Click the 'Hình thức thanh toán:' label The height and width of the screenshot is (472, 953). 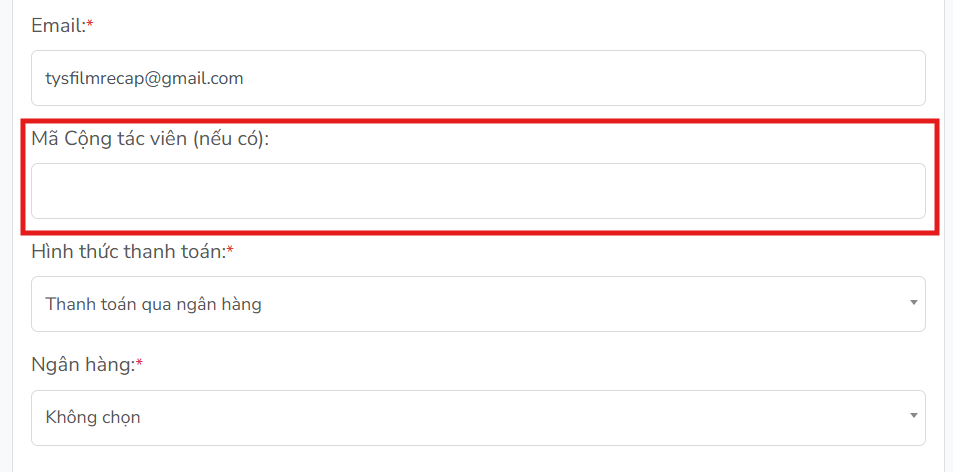[x=129, y=251]
